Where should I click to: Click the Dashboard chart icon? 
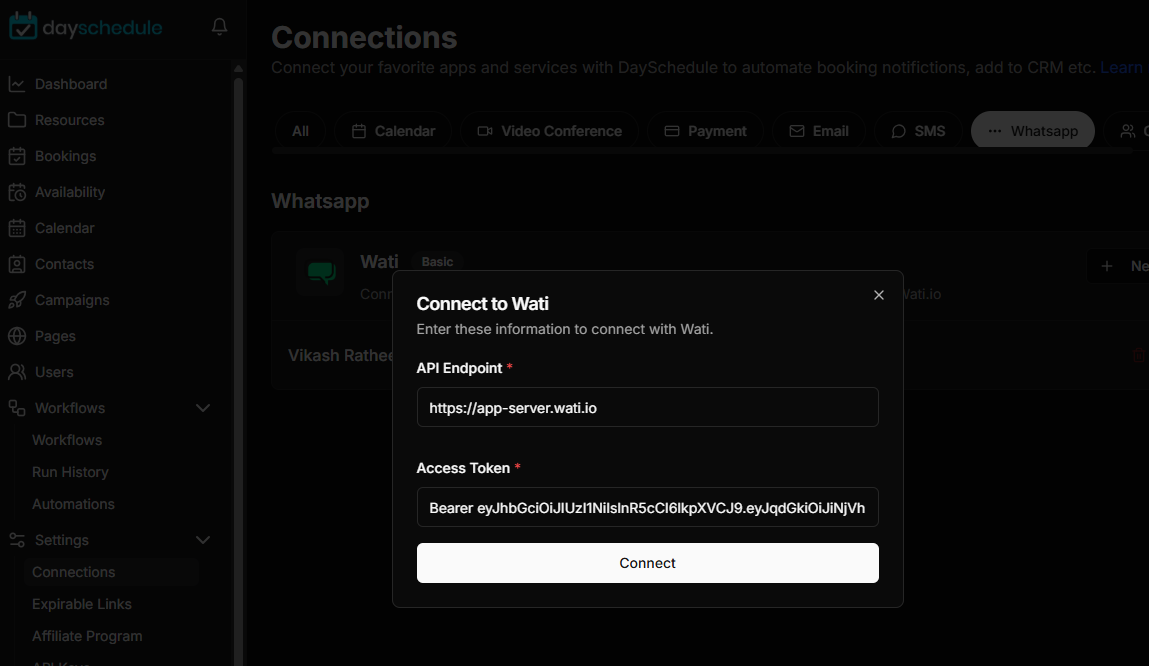coord(17,84)
